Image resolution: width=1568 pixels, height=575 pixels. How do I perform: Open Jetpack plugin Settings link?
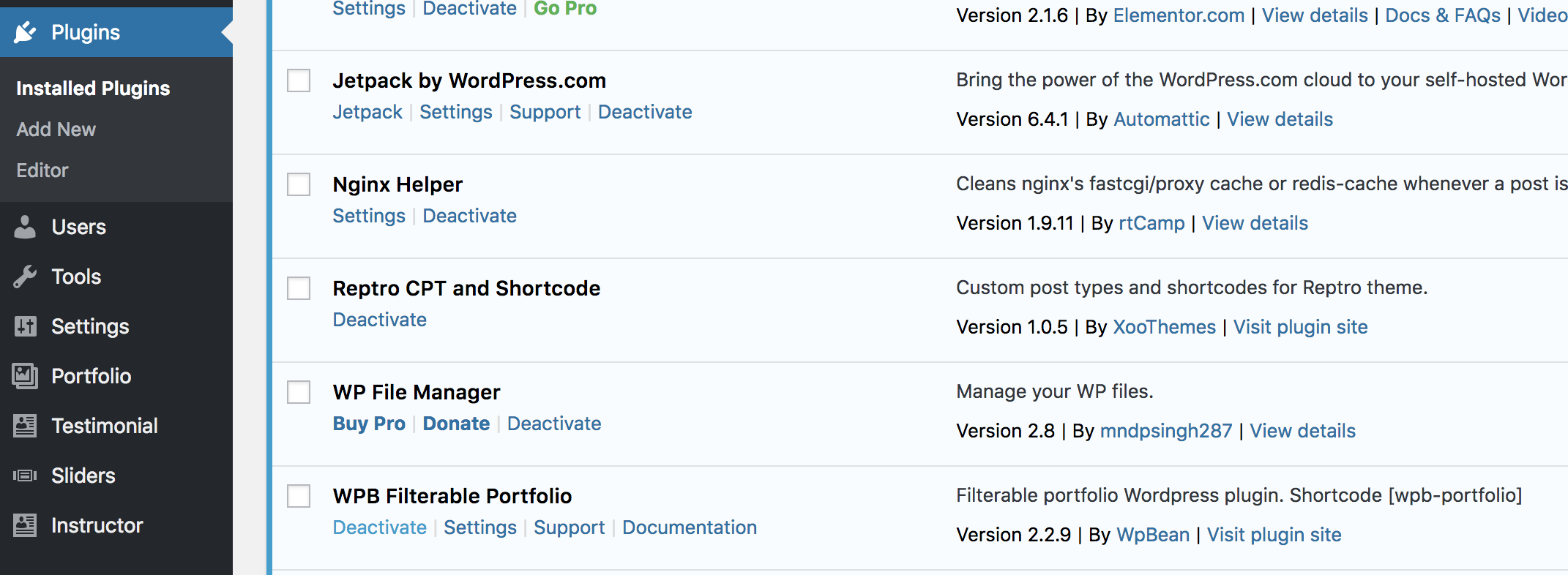pos(456,112)
